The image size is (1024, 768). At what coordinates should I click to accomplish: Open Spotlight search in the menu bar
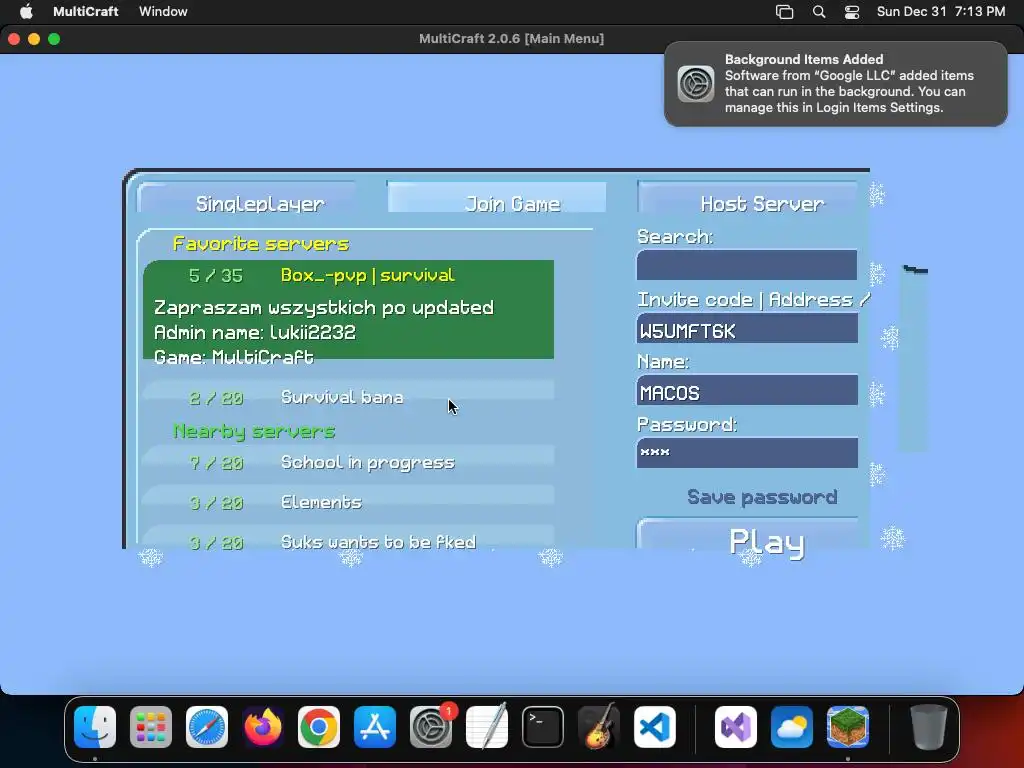[x=818, y=12]
